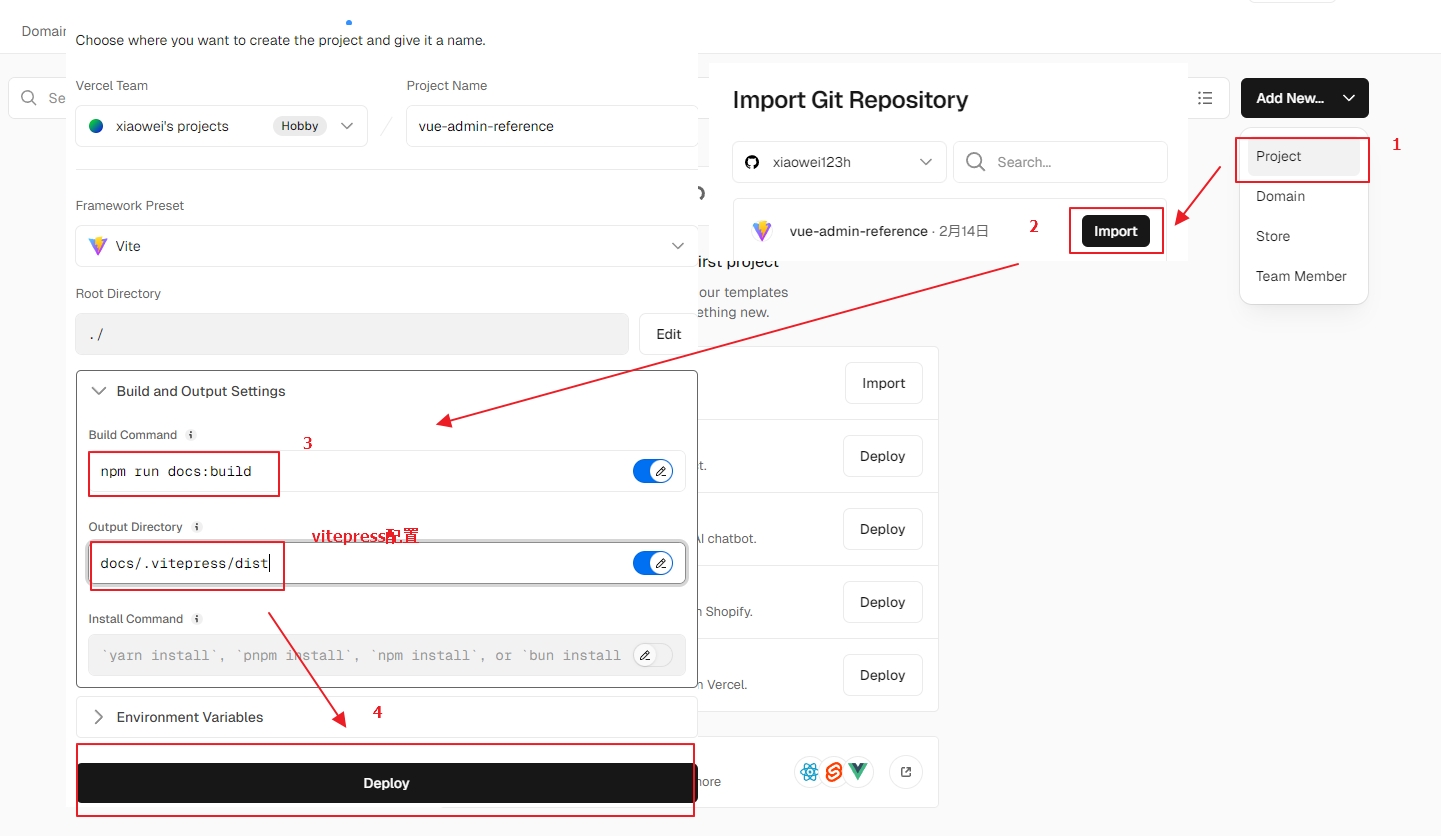Collapse the Build and Output Settings section
The width and height of the screenshot is (1441, 836).
click(200, 391)
